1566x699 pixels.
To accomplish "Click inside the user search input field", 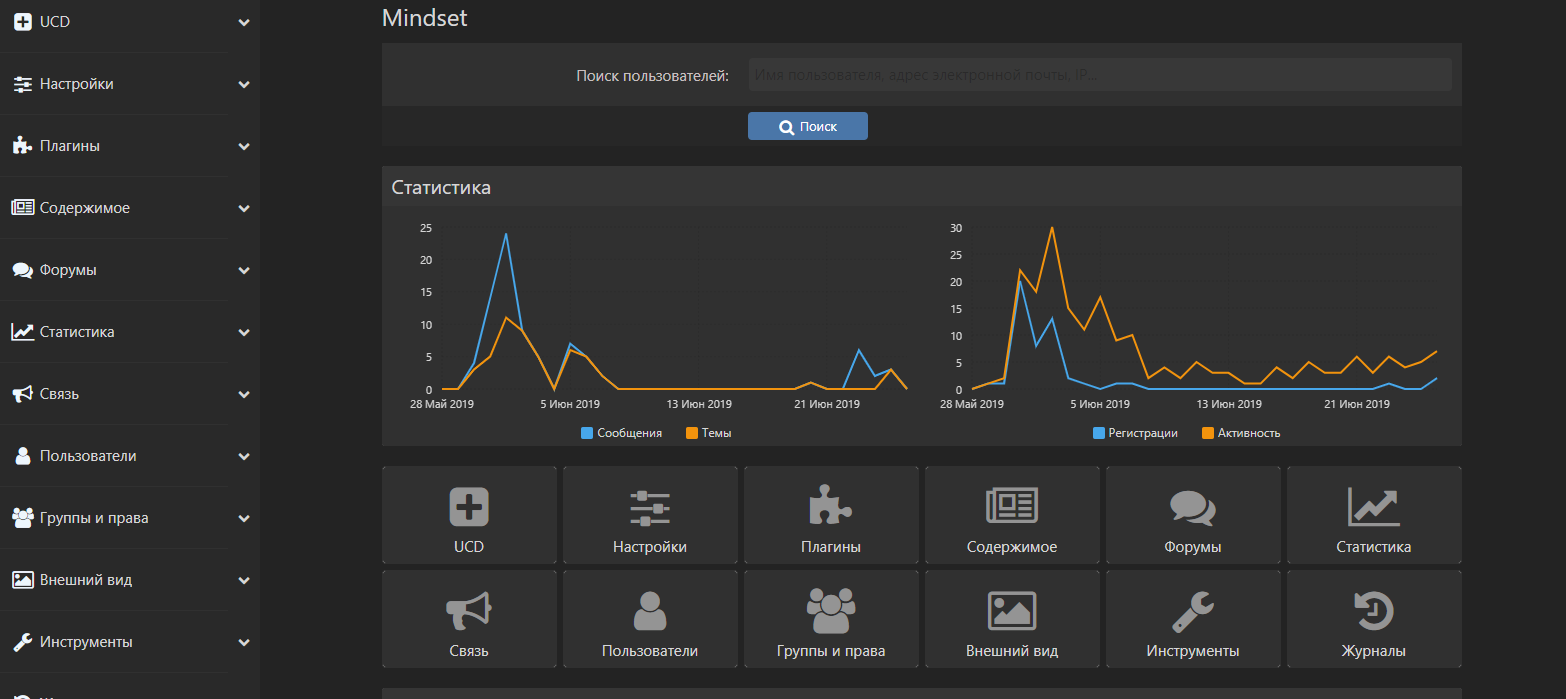I will [x=1098, y=74].
